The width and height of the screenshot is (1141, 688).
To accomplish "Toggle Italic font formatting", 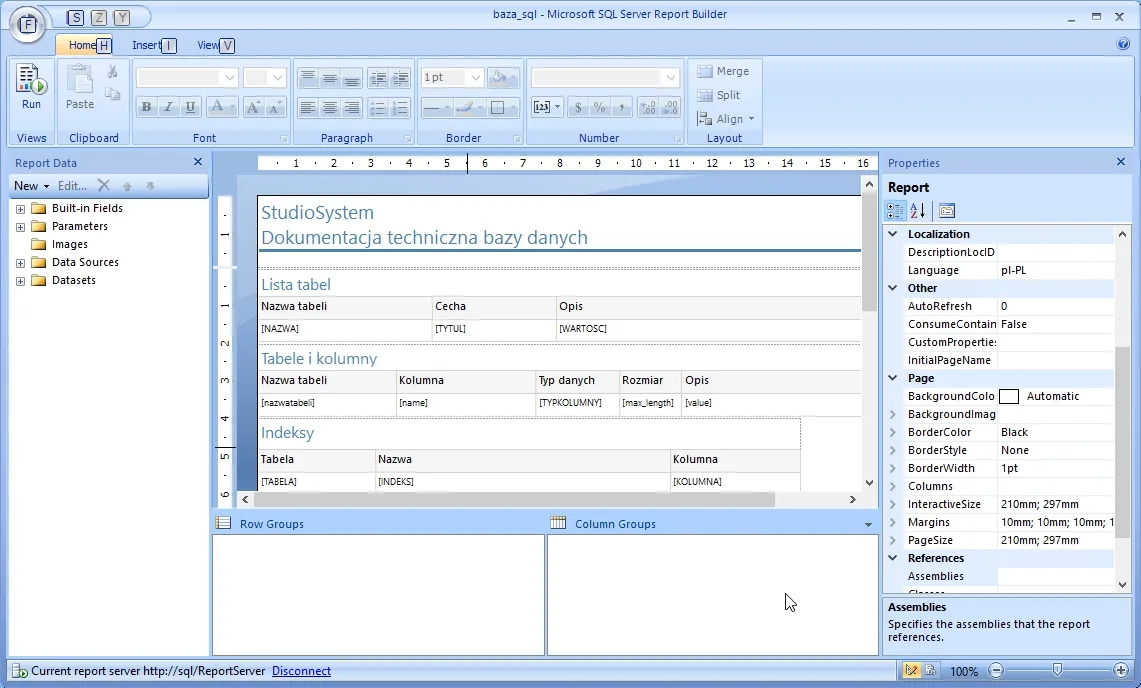I will [168, 107].
